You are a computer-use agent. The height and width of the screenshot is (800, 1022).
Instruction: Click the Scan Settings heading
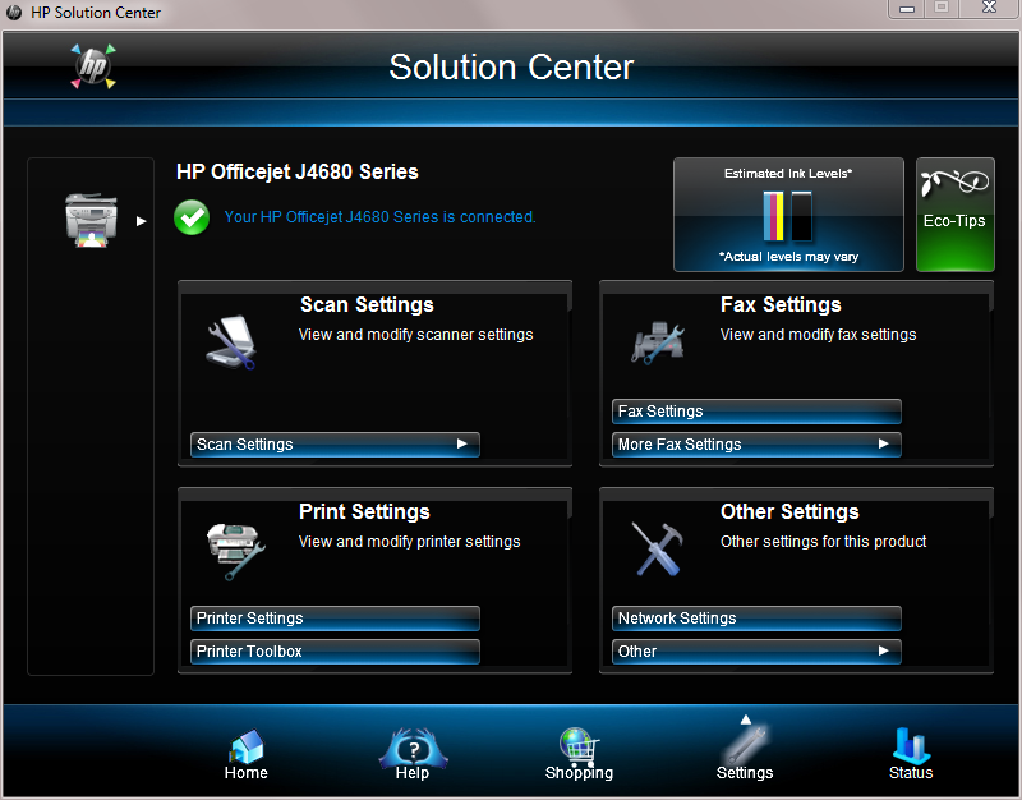point(367,304)
